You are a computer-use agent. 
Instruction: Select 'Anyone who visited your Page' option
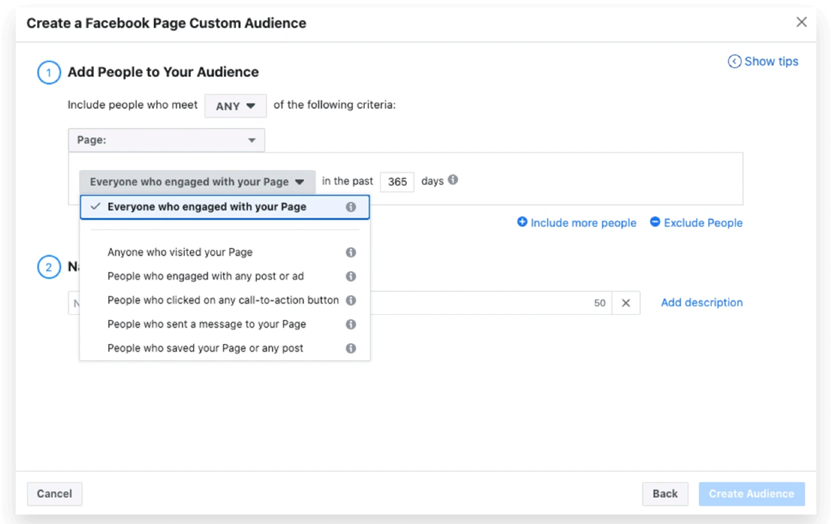(180, 253)
